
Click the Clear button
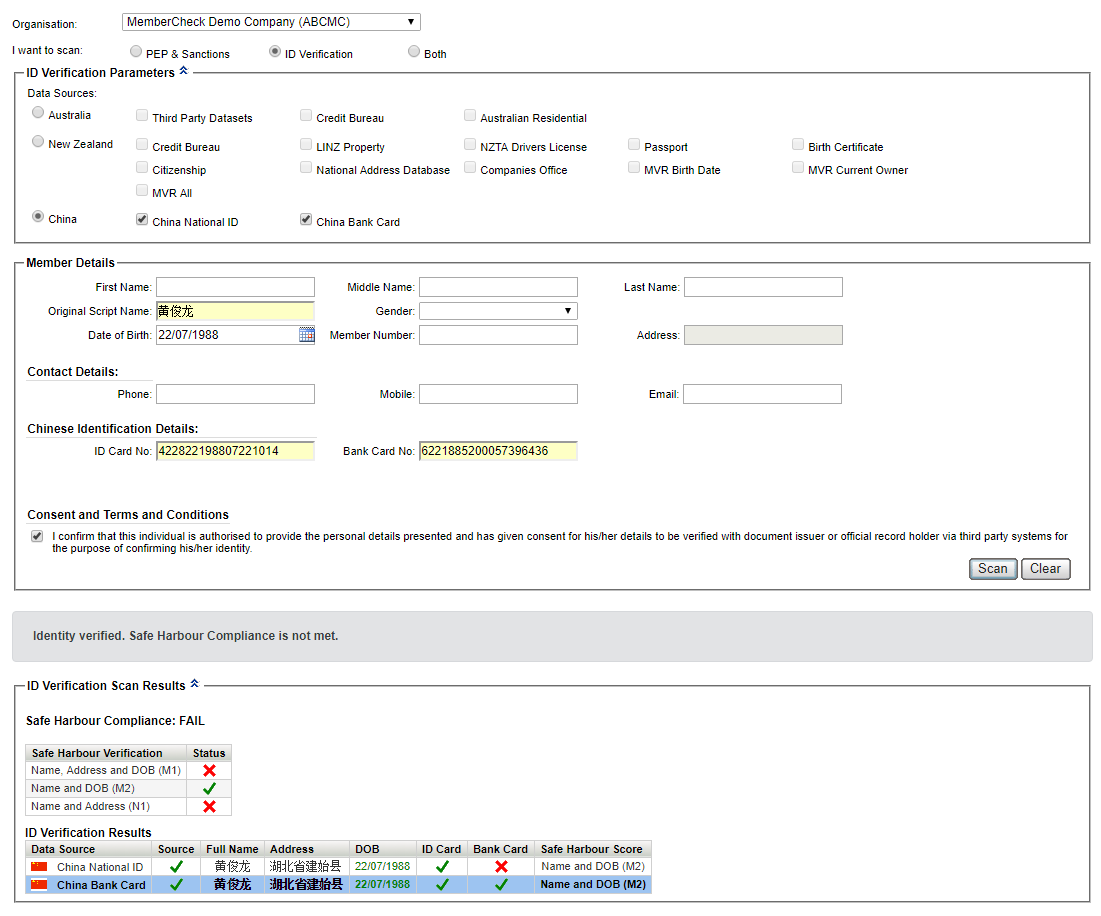(x=1046, y=569)
